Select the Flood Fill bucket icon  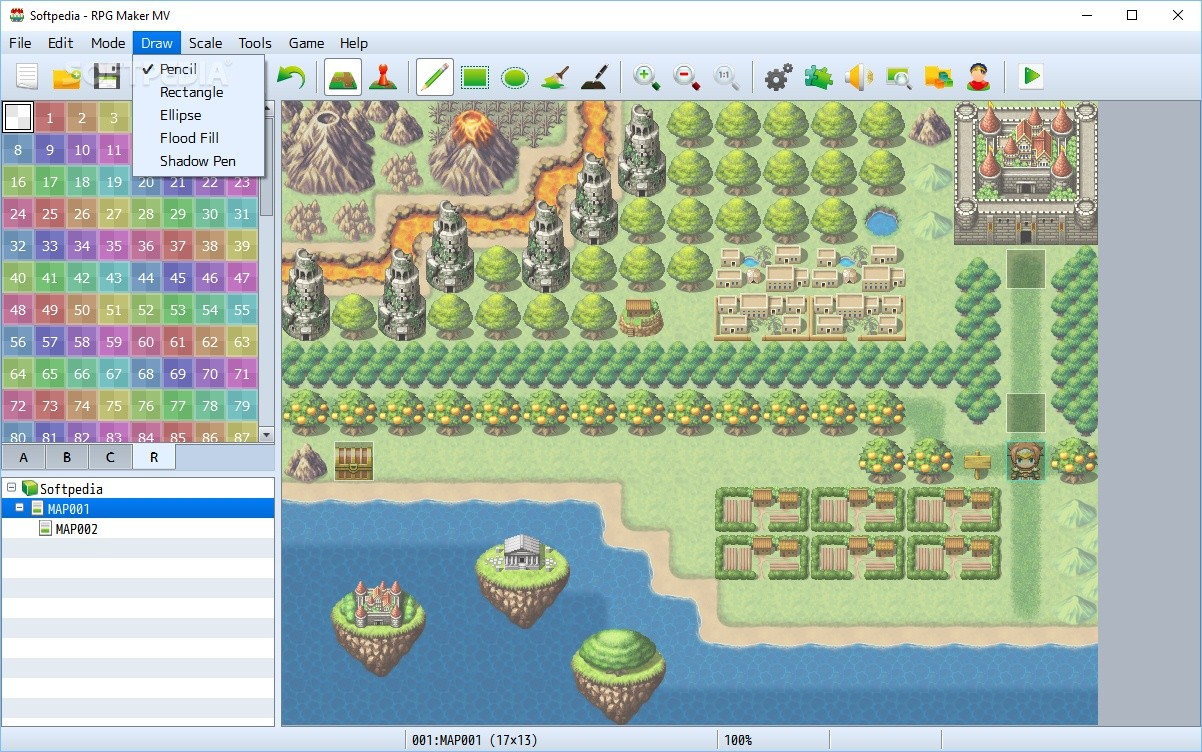tap(554, 77)
